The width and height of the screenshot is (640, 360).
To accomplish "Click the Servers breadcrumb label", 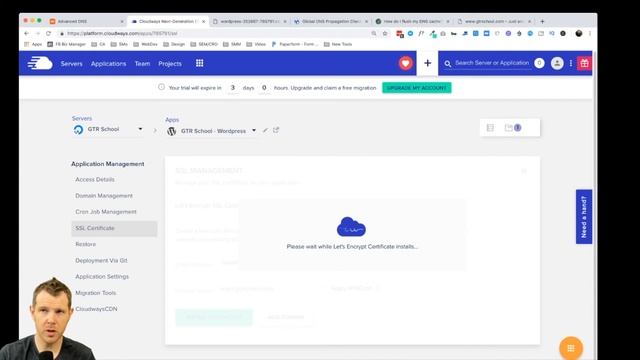I will pyautogui.click(x=82, y=118).
